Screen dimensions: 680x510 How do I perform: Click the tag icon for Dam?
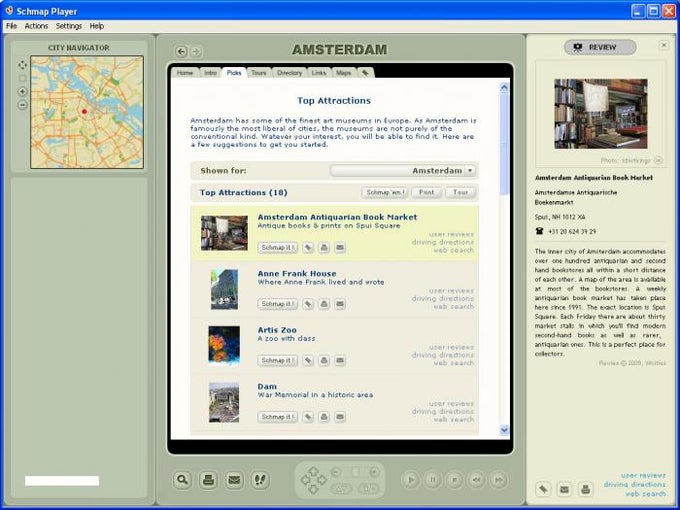(308, 417)
